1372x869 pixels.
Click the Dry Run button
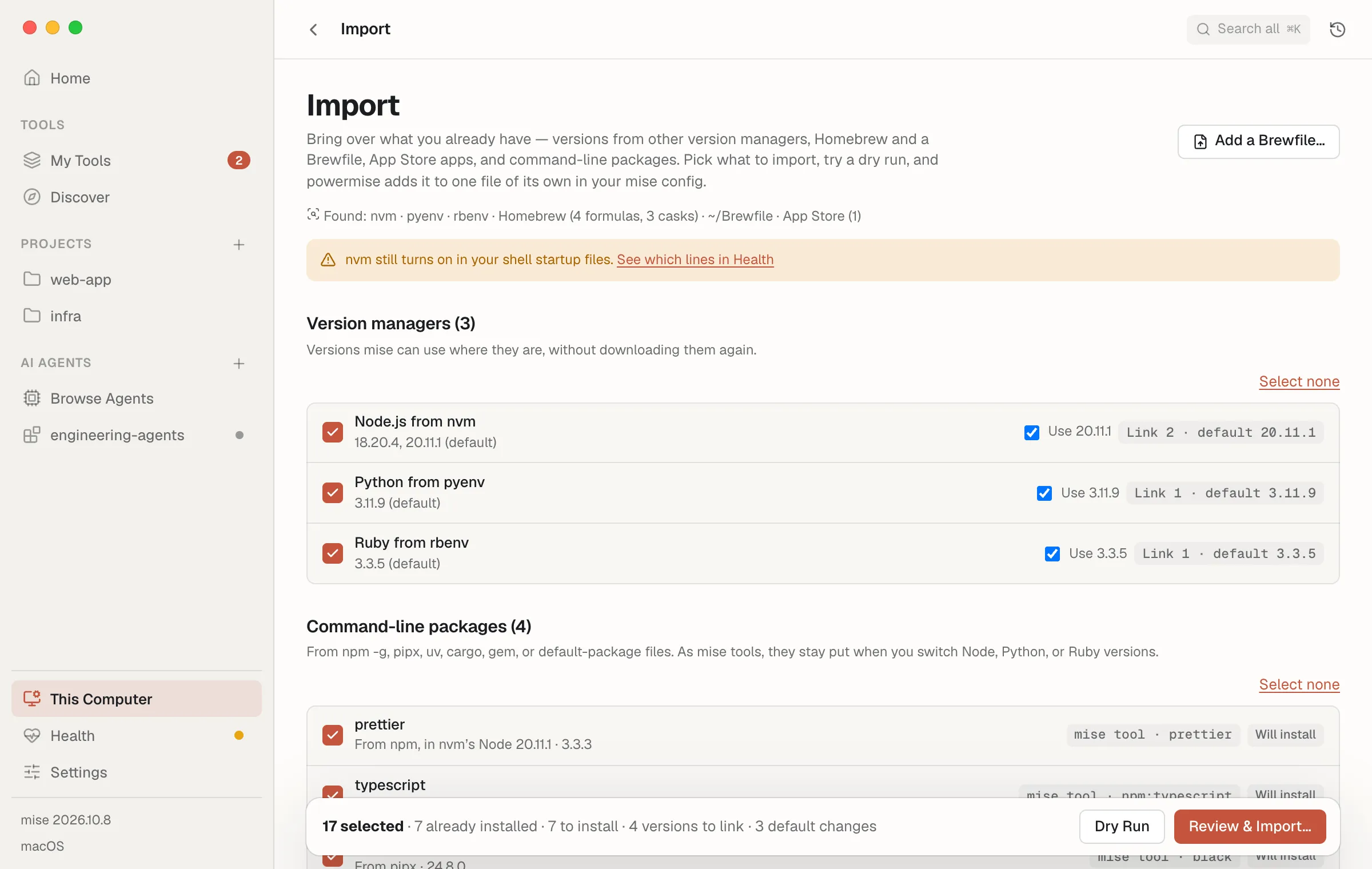tap(1122, 826)
